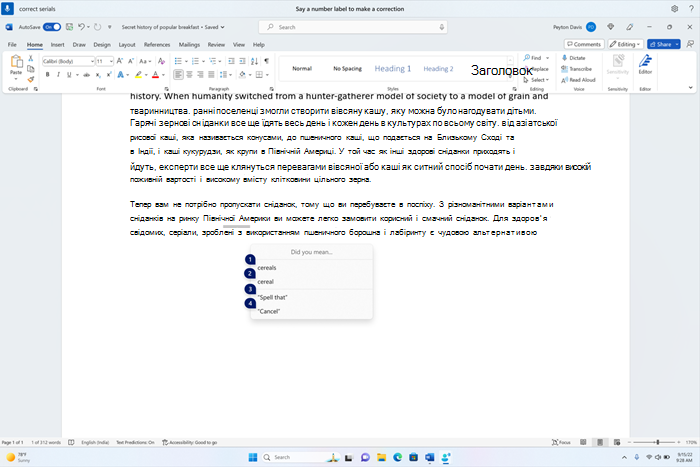
Task: Apply red font color
Action: pyautogui.click(x=155, y=75)
